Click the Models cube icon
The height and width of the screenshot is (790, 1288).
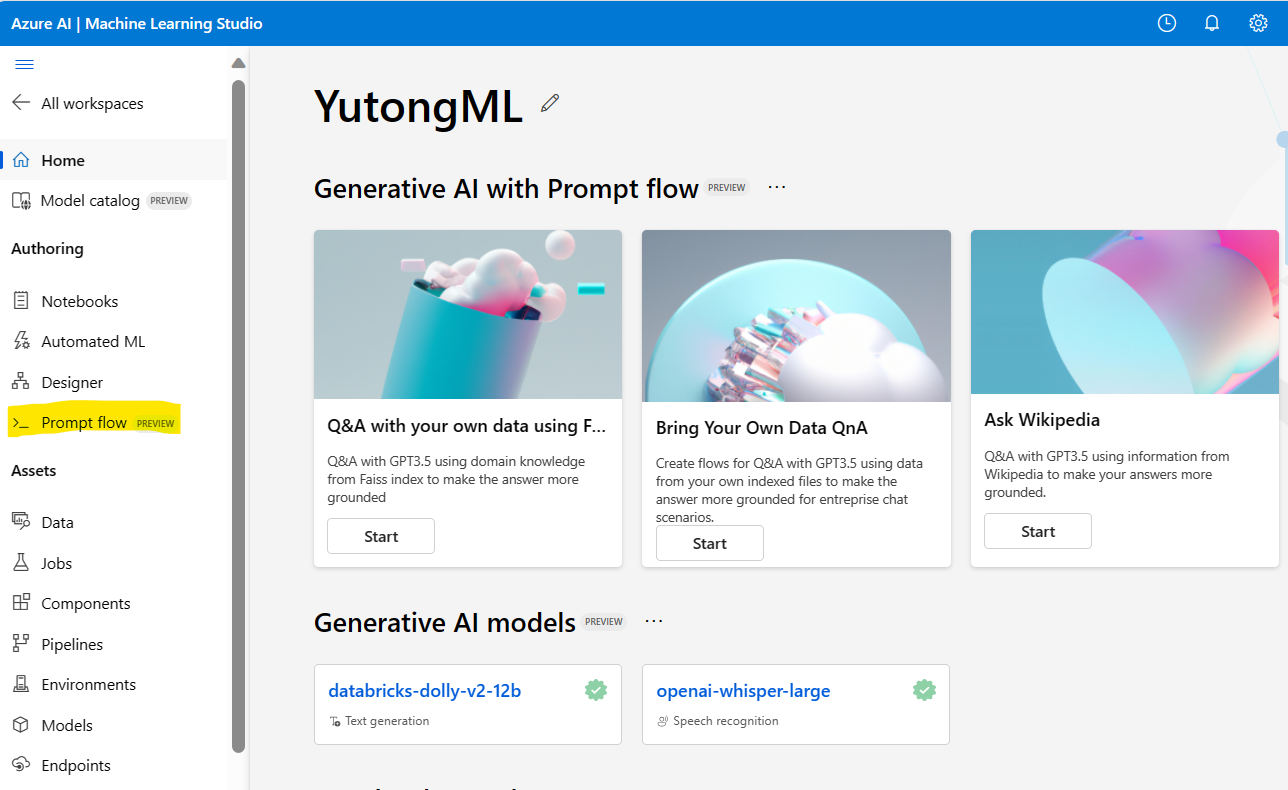(21, 725)
